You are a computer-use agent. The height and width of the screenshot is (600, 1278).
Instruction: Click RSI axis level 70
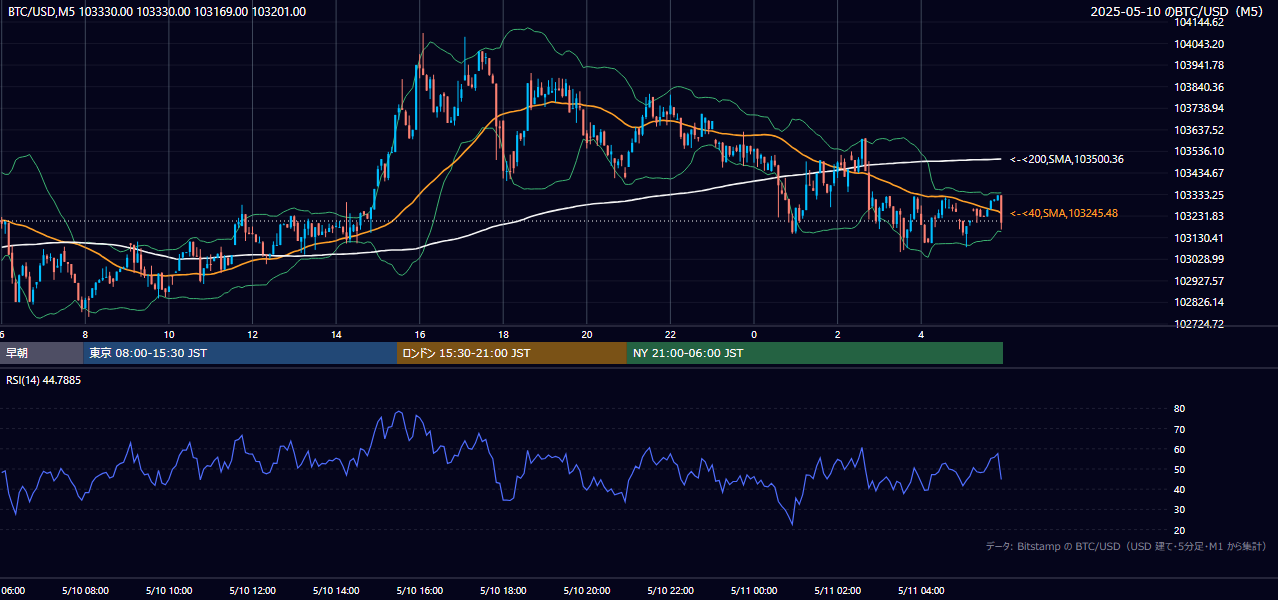(1179, 429)
